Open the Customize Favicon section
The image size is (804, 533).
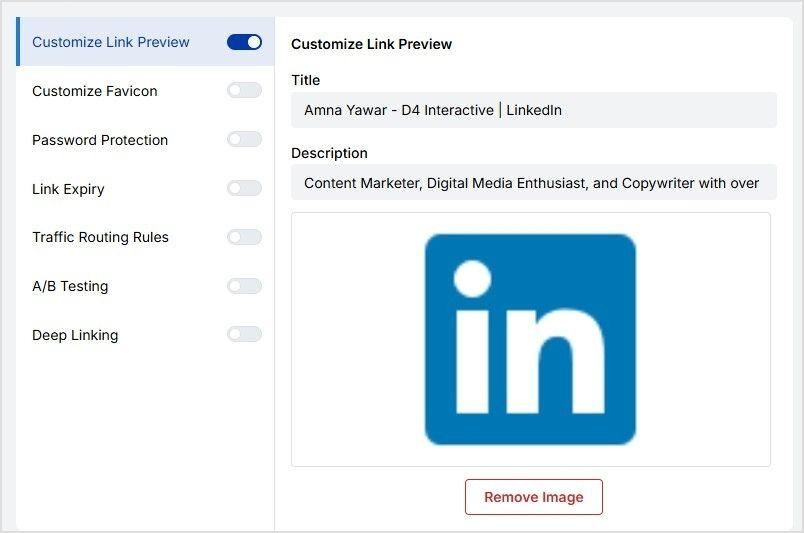[x=95, y=91]
